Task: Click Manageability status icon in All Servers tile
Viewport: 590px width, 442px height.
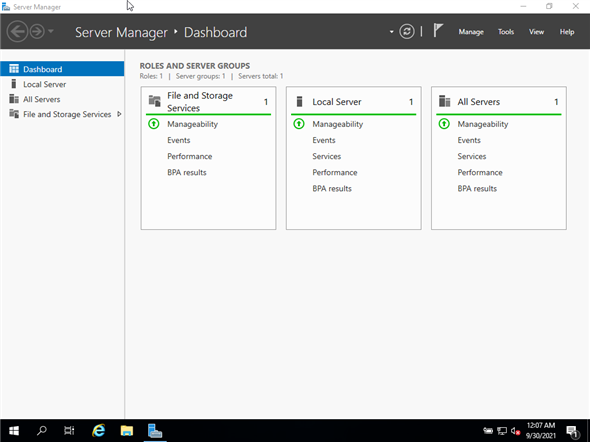Action: tap(444, 124)
